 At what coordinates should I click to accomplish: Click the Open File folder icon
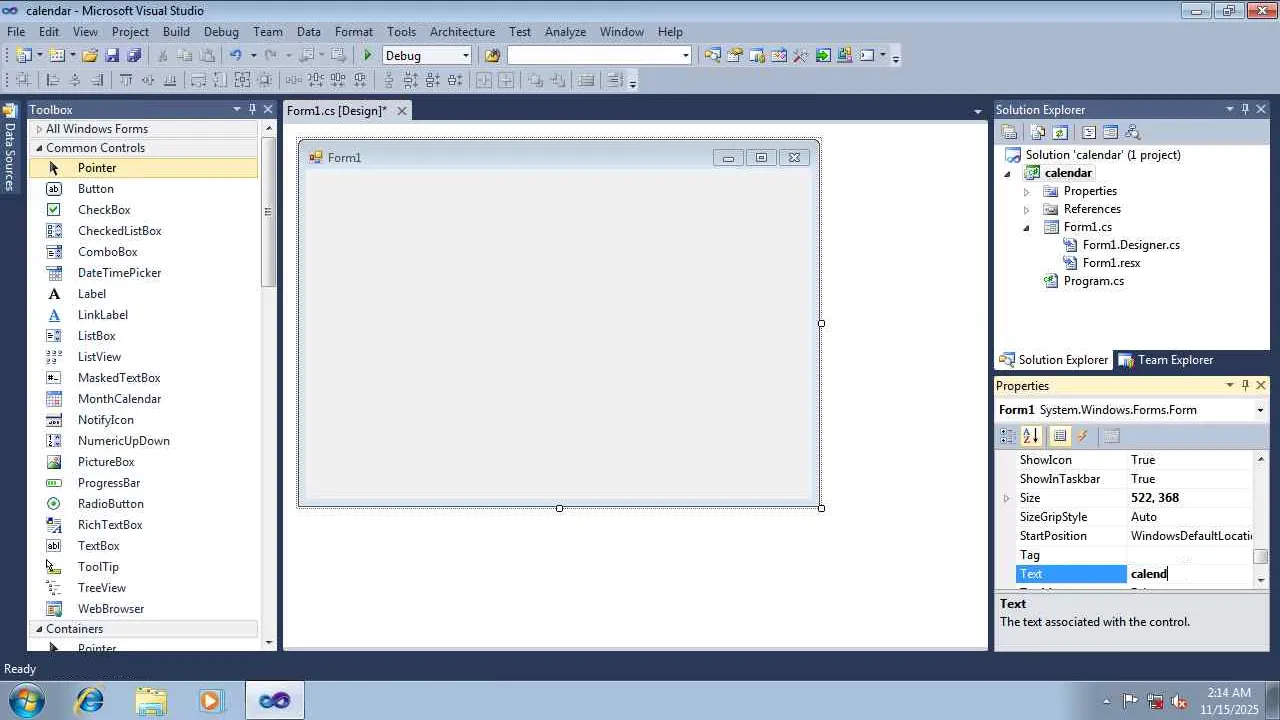coord(90,56)
